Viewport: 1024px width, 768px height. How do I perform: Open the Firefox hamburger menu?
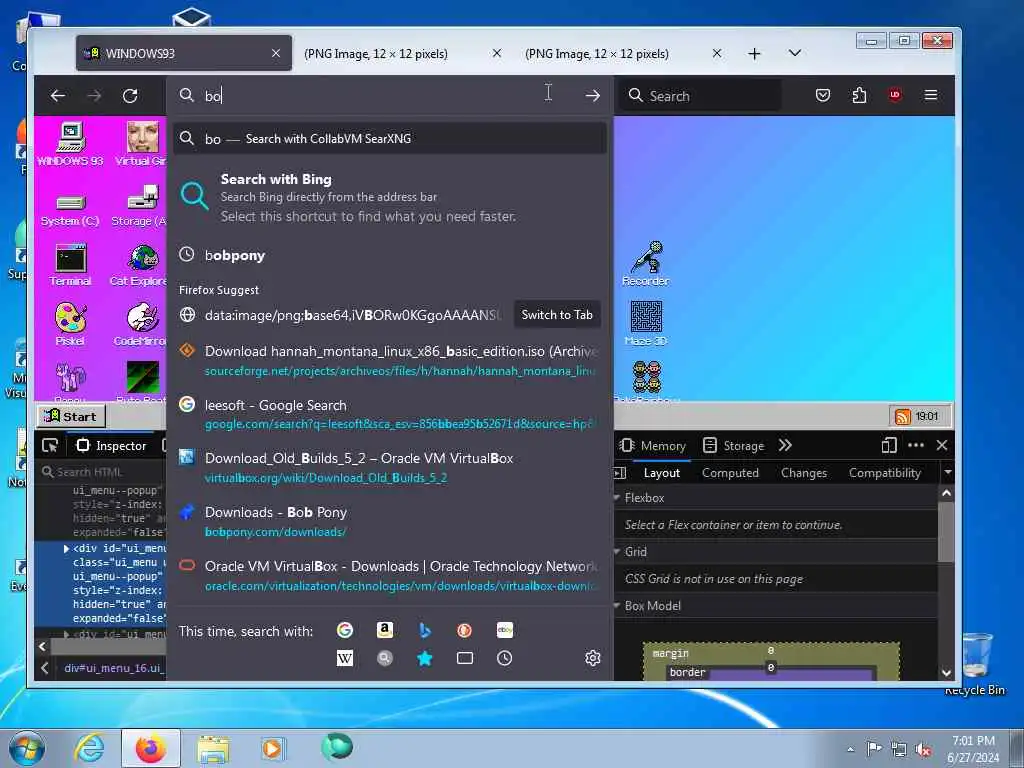click(x=931, y=95)
